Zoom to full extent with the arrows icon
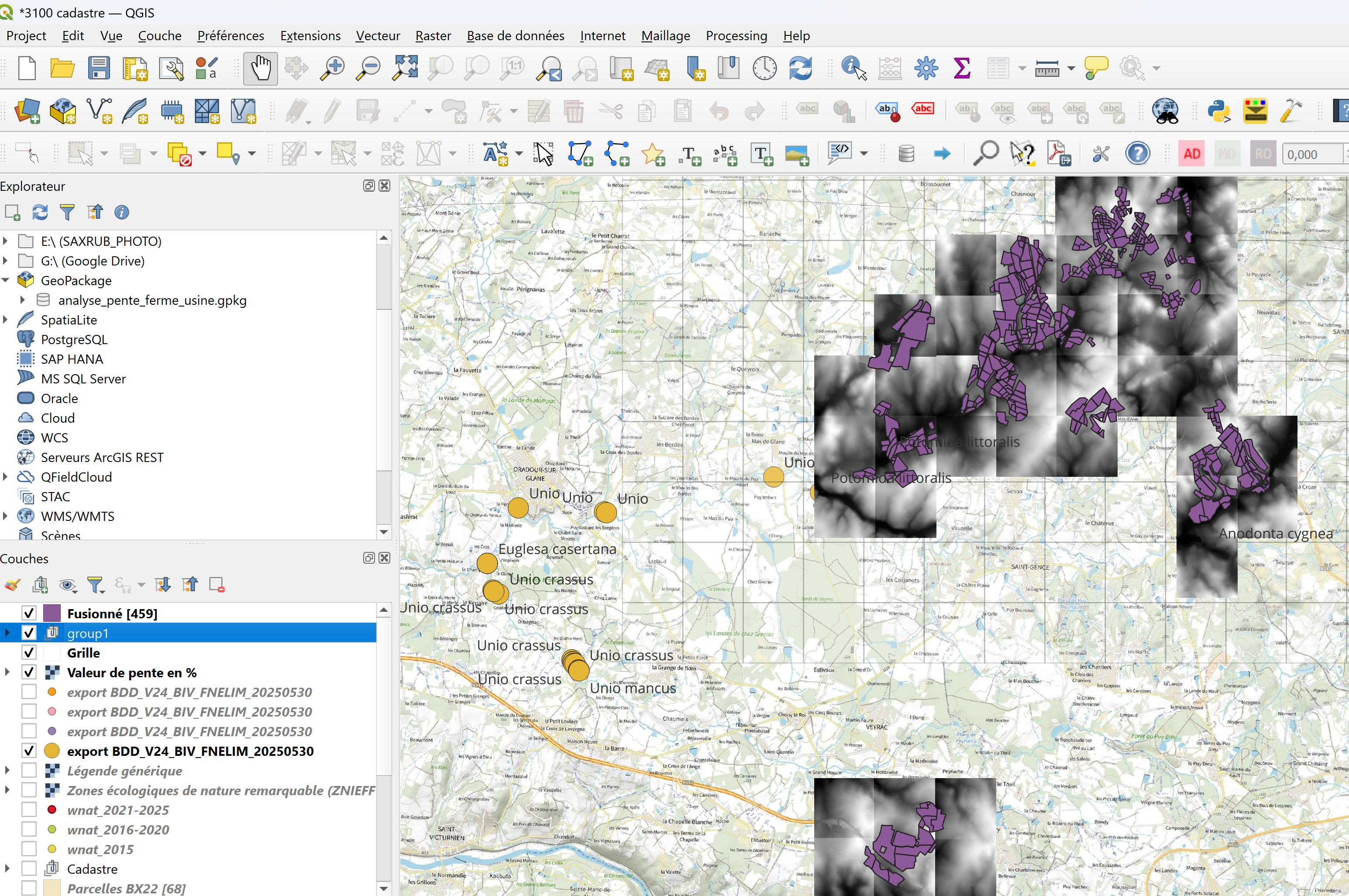 point(405,68)
